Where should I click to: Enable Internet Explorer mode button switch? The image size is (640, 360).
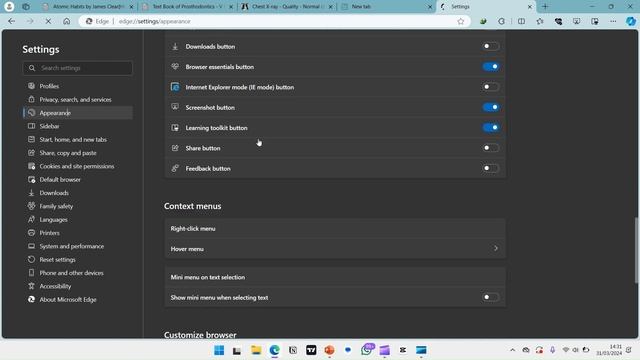coord(490,87)
